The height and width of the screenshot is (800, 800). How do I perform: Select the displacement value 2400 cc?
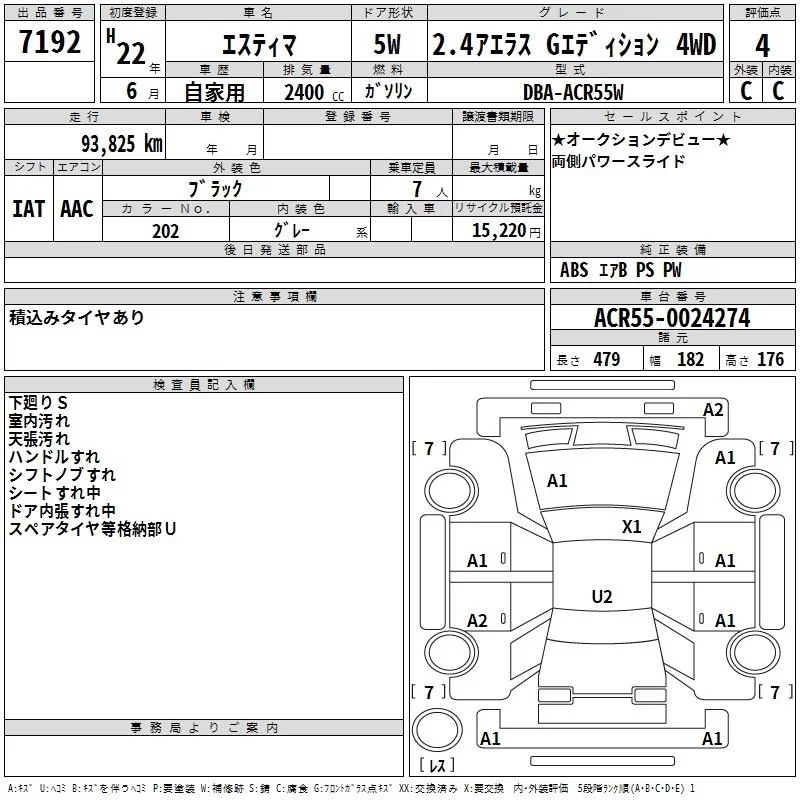(x=314, y=92)
